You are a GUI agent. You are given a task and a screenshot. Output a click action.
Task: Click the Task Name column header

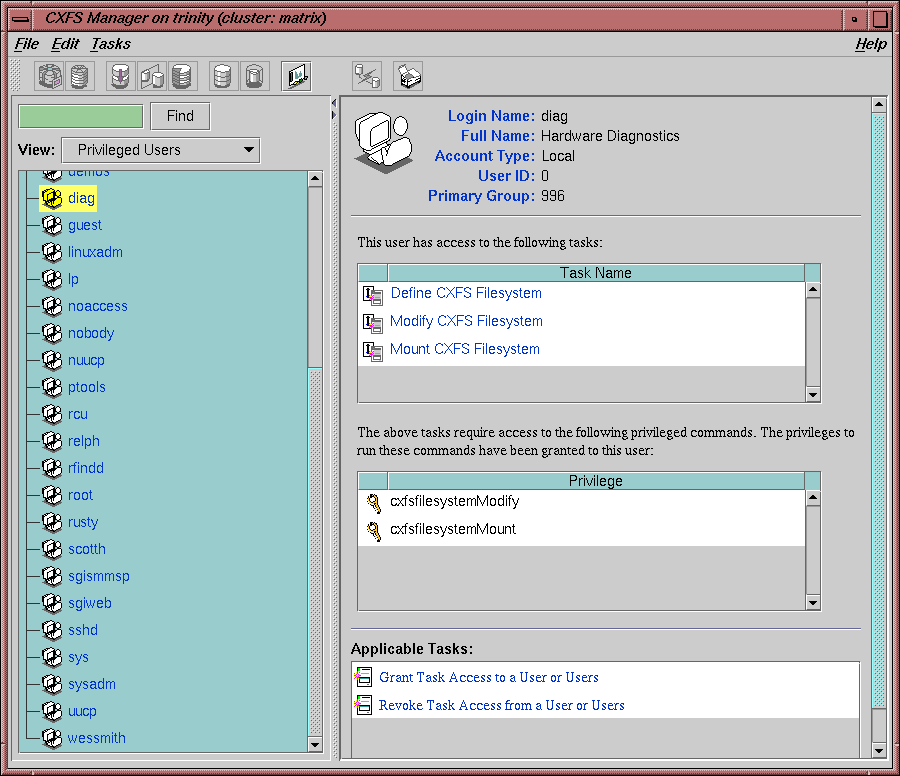(x=596, y=273)
